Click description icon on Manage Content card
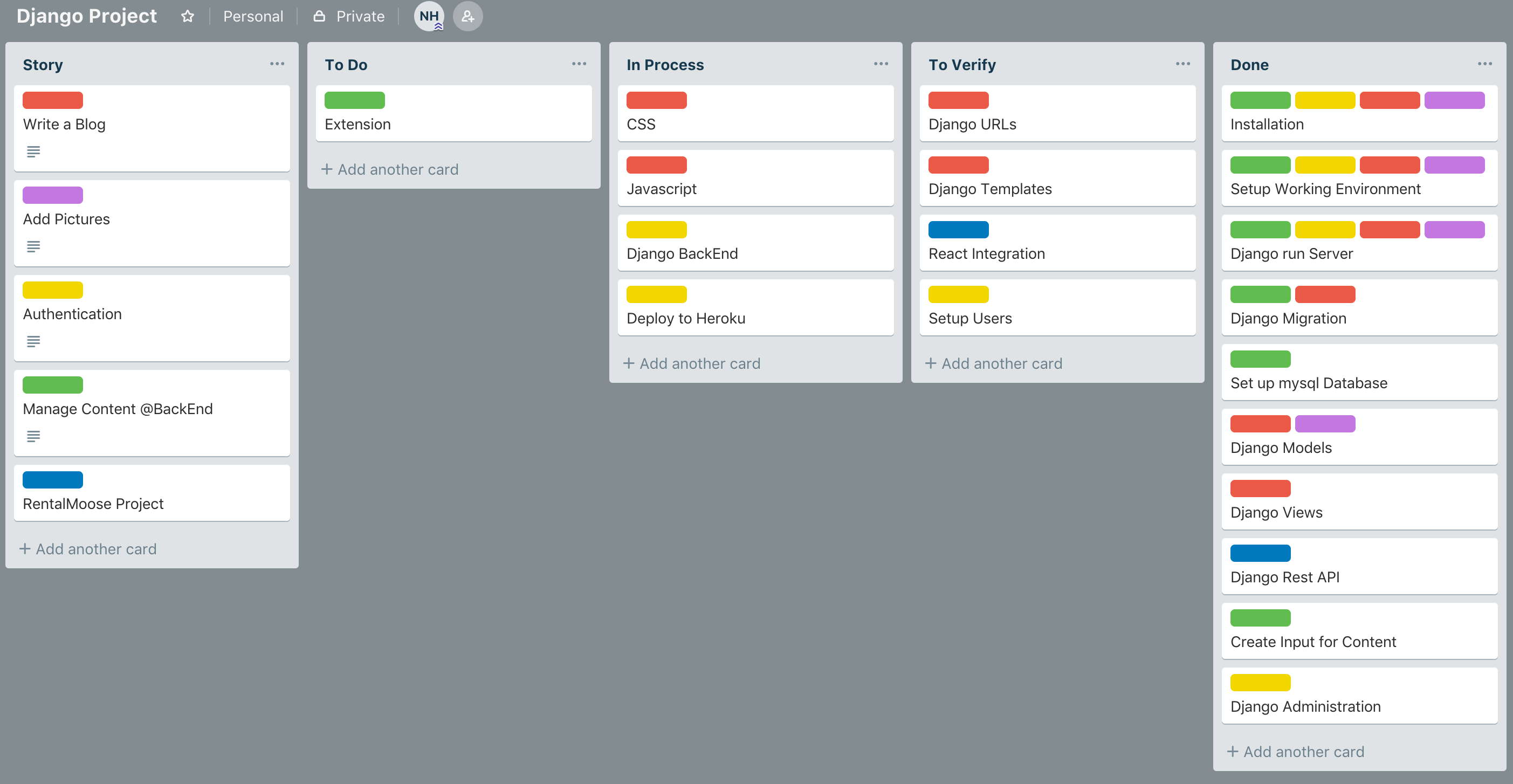The height and width of the screenshot is (784, 1513). coord(33,436)
